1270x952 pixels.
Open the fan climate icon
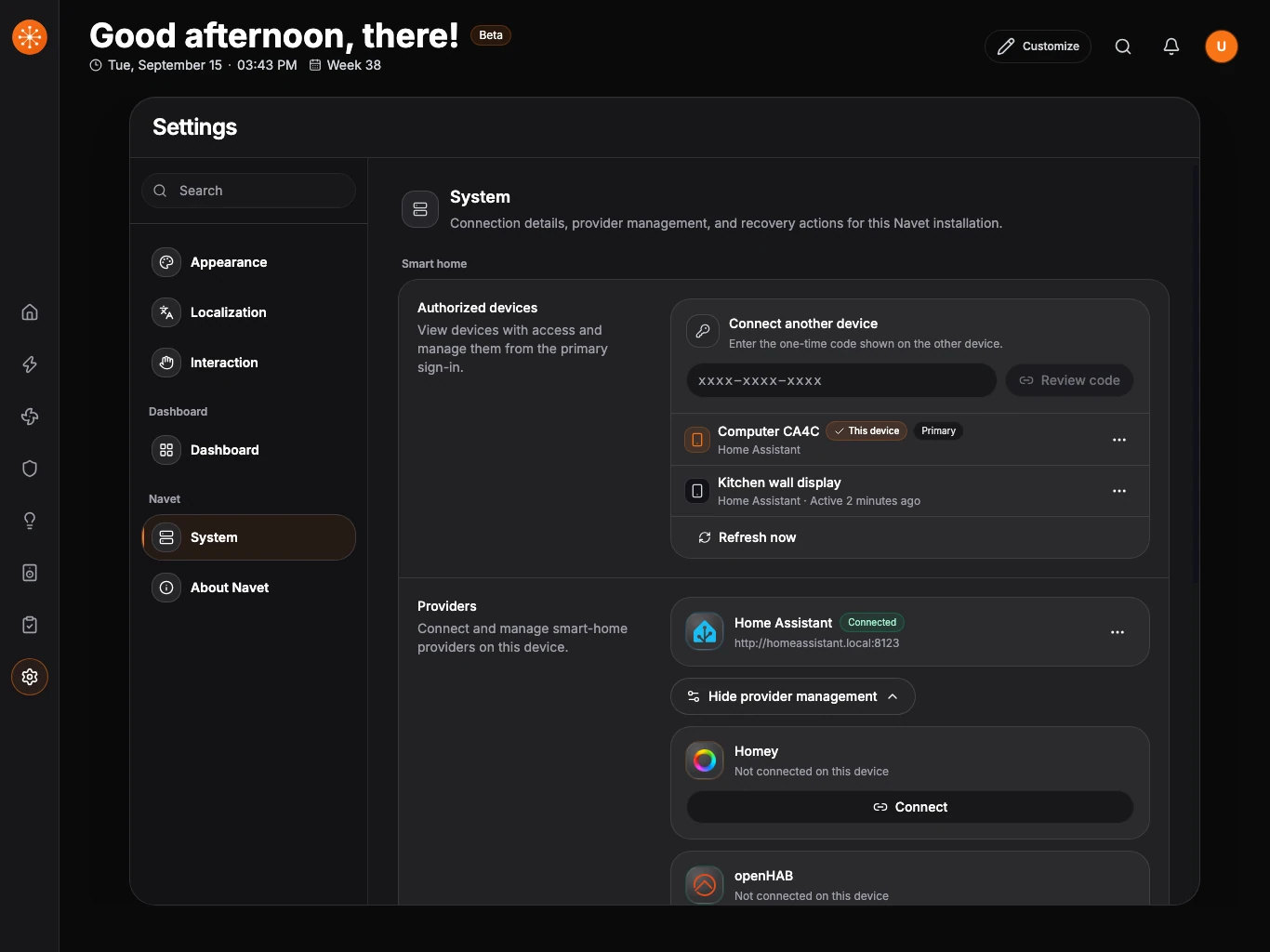(x=30, y=416)
